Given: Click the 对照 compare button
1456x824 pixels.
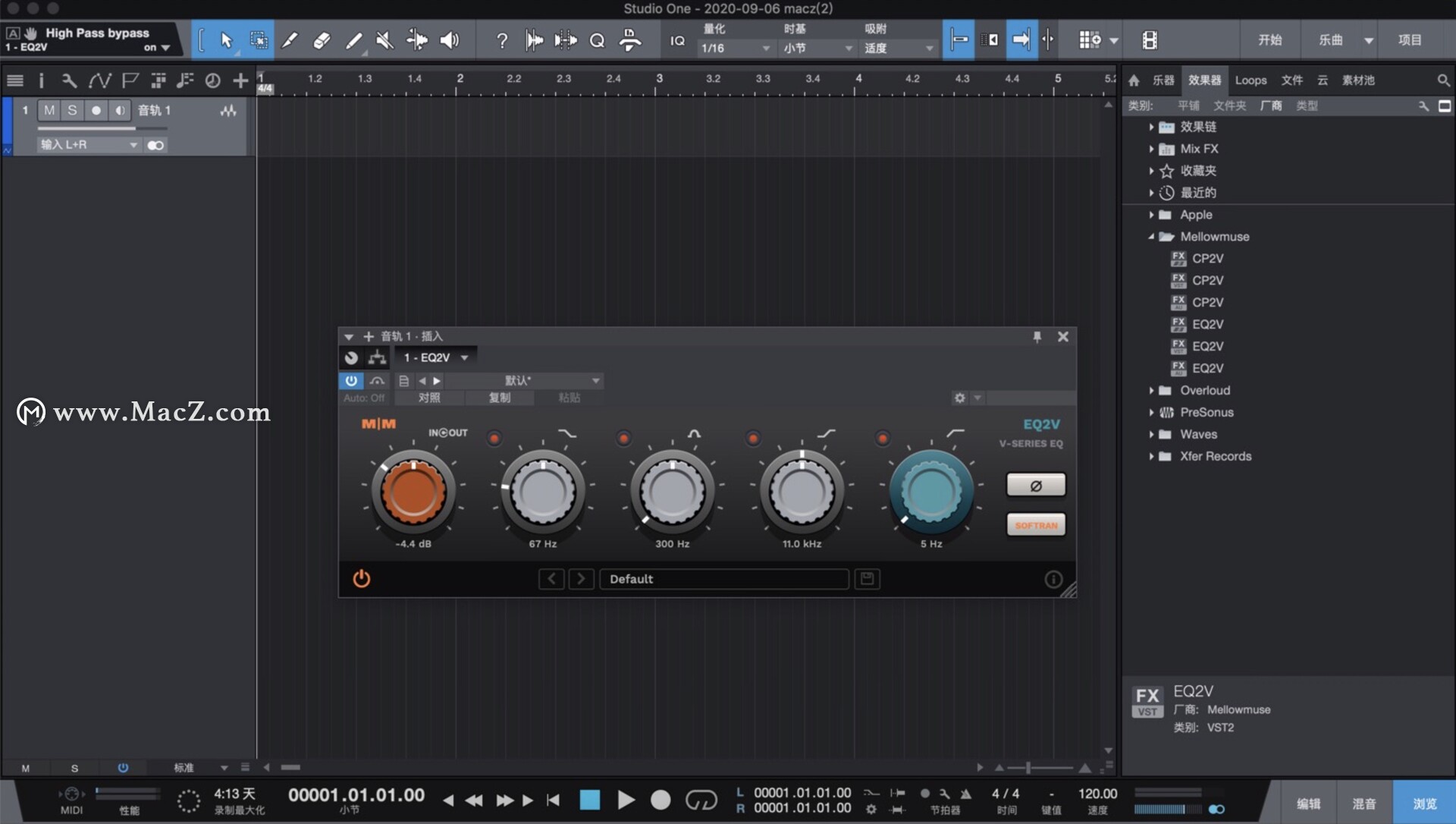Looking at the screenshot, I should click(429, 398).
